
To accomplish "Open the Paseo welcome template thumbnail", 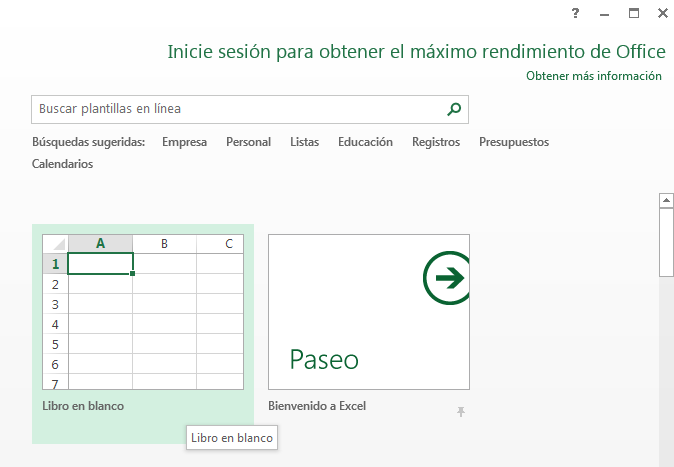I will 369,312.
